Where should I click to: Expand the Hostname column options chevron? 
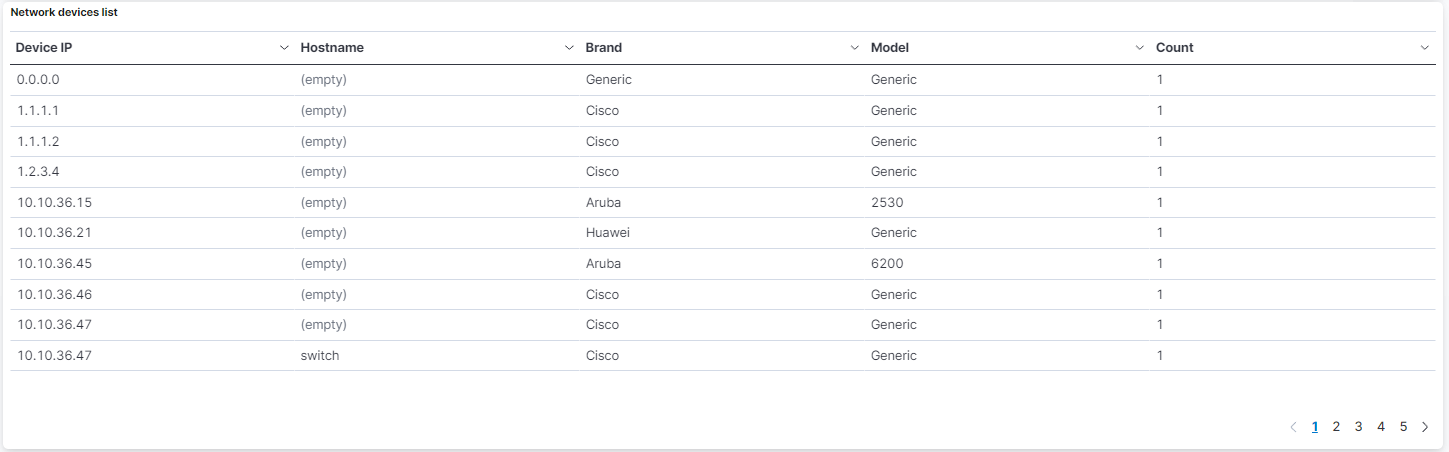tap(569, 48)
